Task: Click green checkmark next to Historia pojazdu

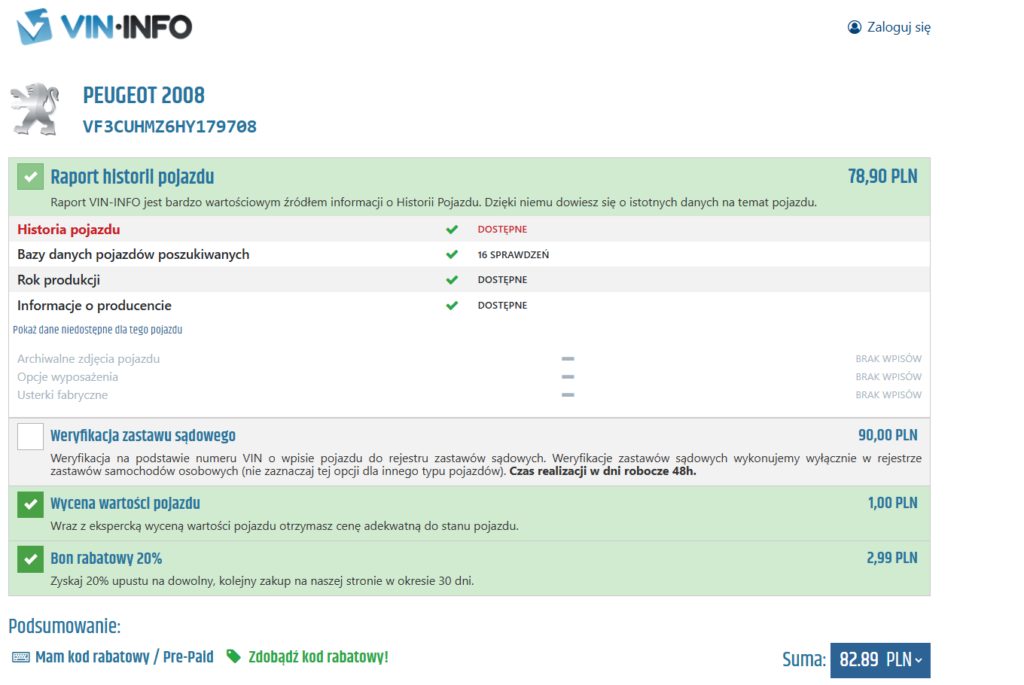Action: pos(452,230)
